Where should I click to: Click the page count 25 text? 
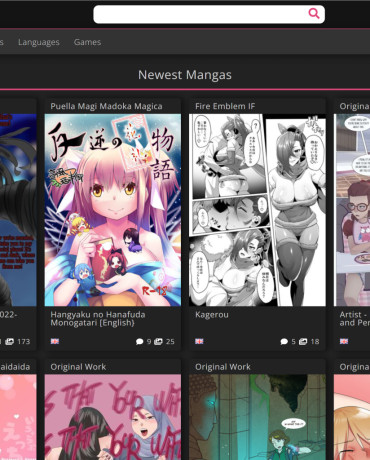pyautogui.click(x=170, y=341)
